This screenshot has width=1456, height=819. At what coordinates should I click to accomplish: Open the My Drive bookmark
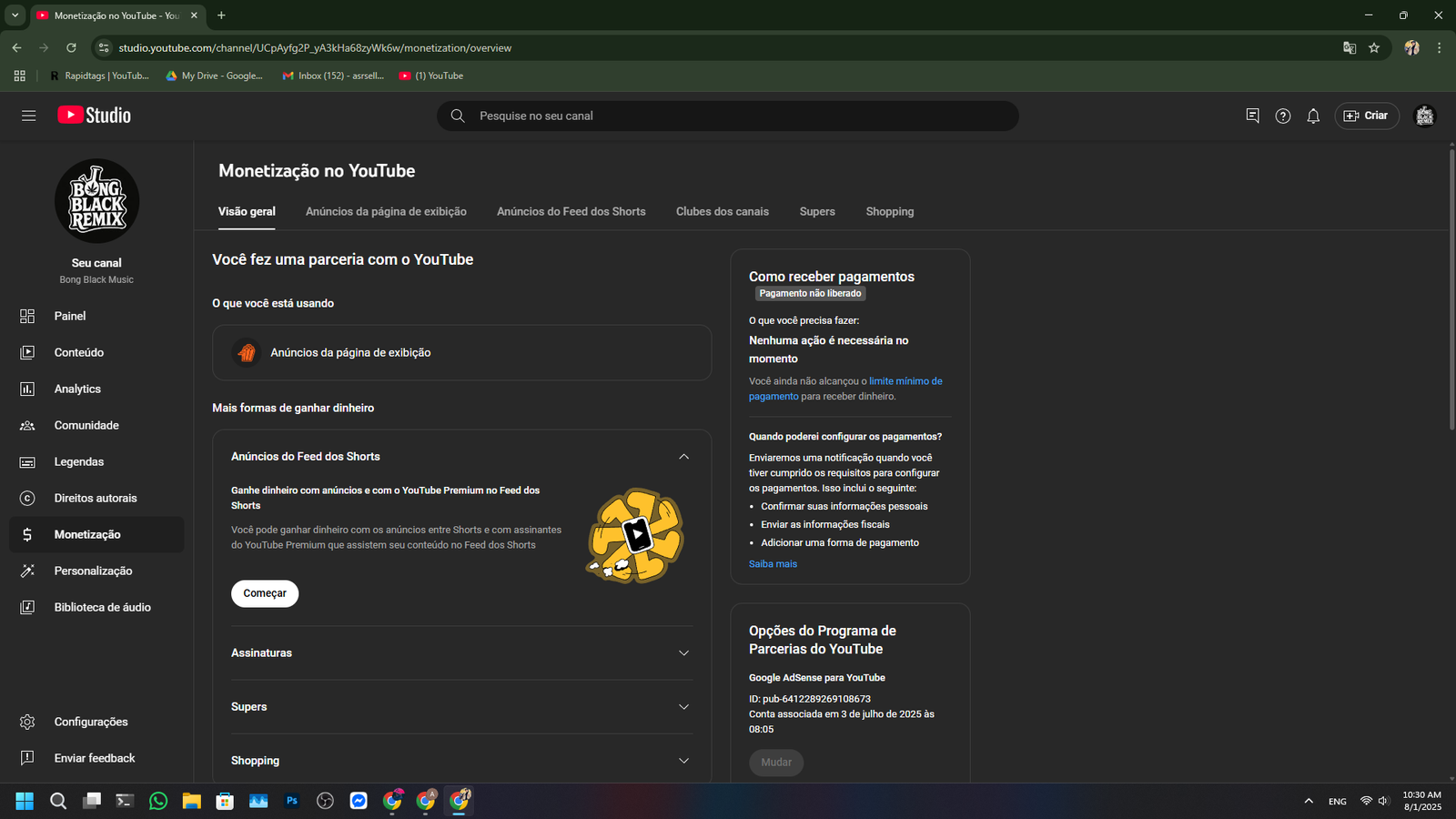tap(214, 76)
